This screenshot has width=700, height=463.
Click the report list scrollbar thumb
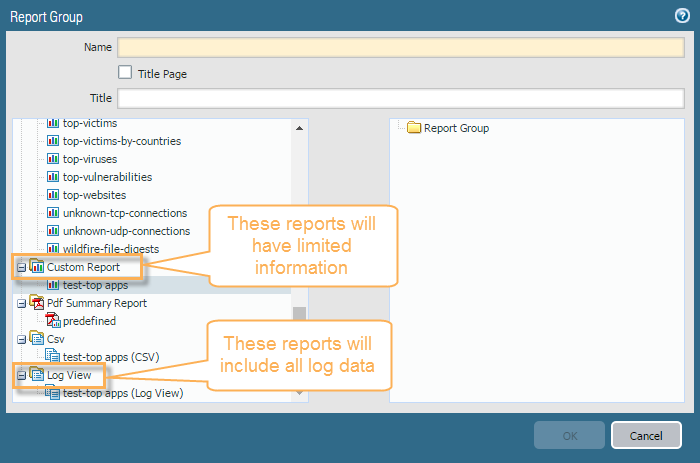pyautogui.click(x=300, y=314)
